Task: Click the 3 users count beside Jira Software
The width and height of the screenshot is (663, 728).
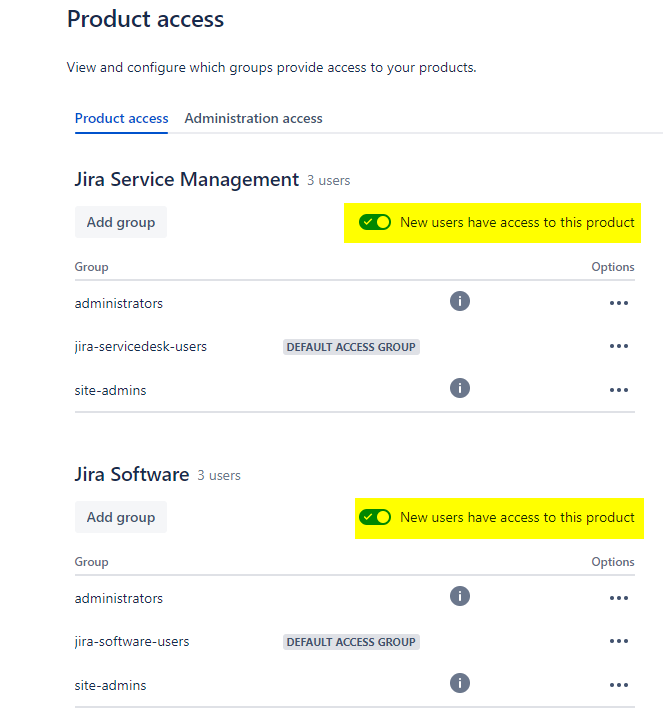Action: 219,475
